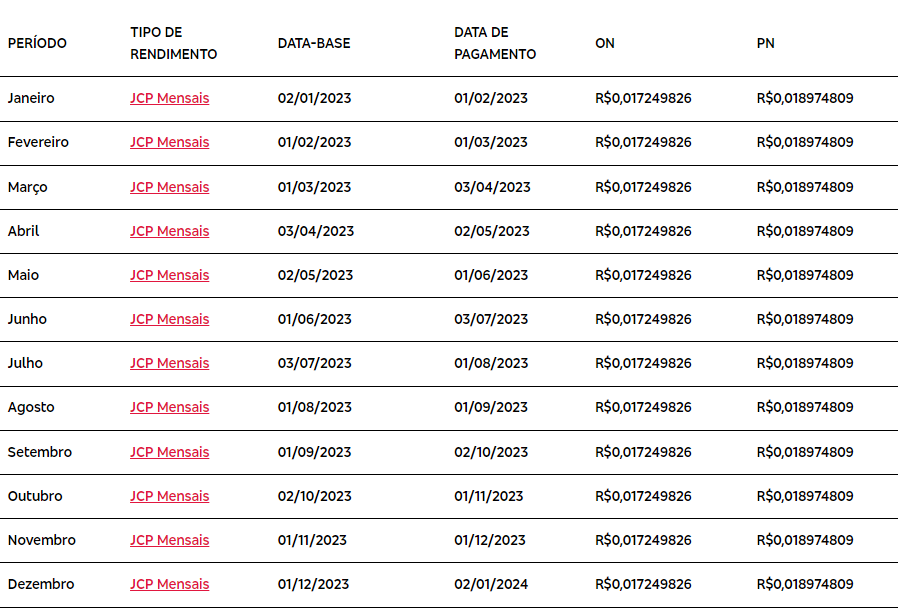Open the JCP Mensais link for Abril

pos(169,231)
